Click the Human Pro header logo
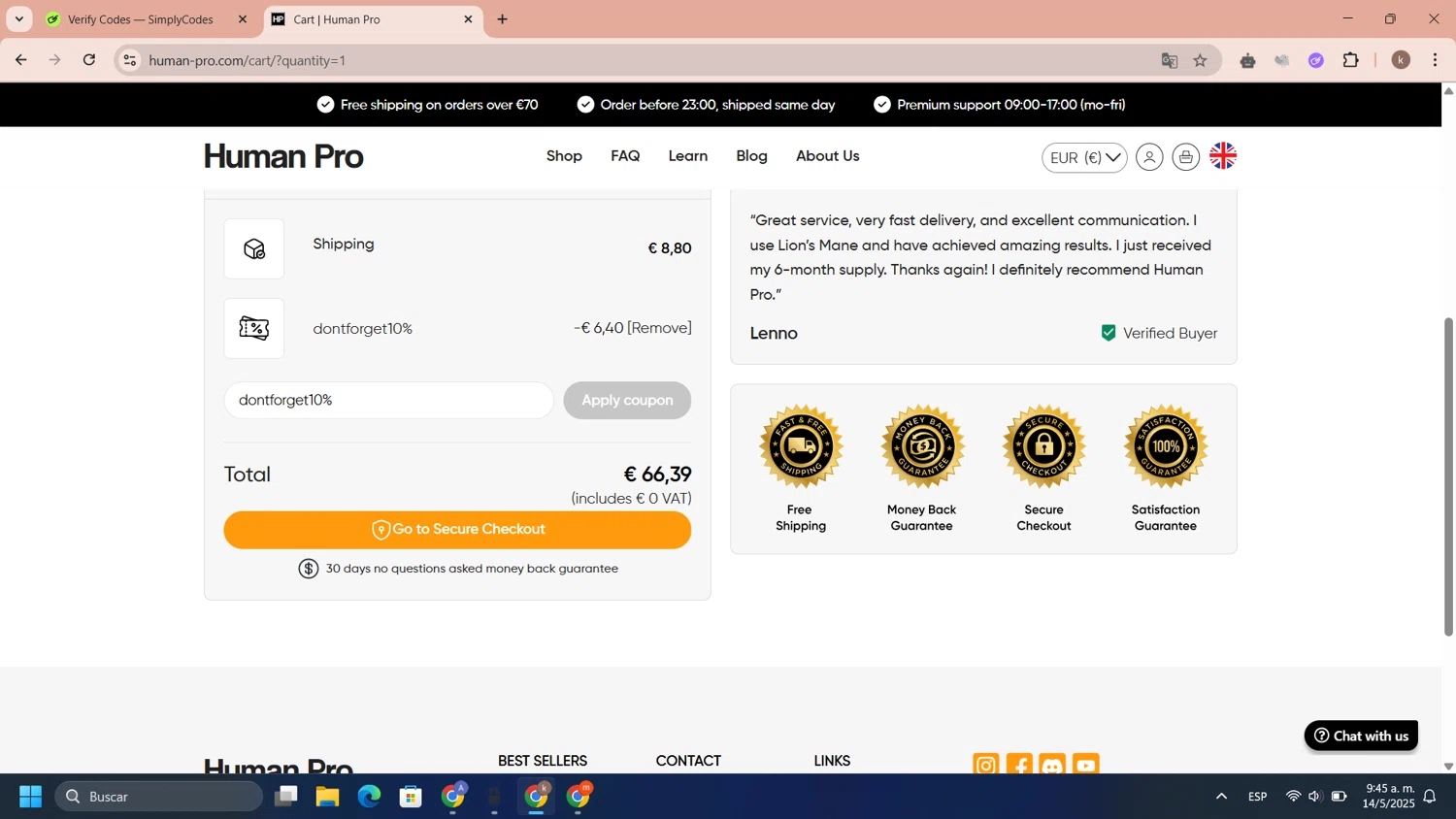This screenshot has height=819, width=1456. click(283, 156)
